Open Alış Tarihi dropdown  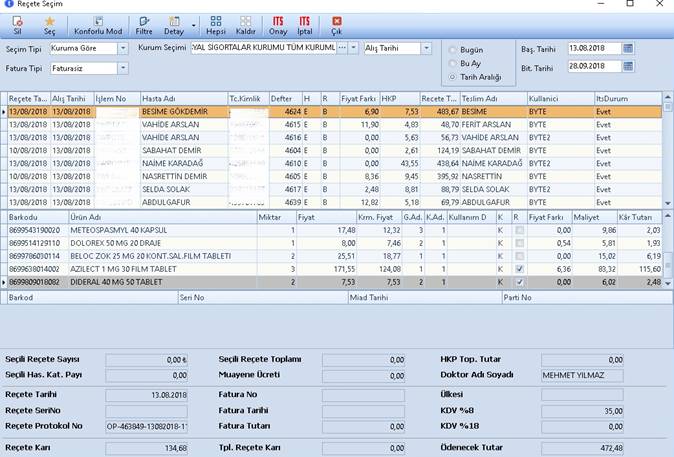pyautogui.click(x=426, y=48)
